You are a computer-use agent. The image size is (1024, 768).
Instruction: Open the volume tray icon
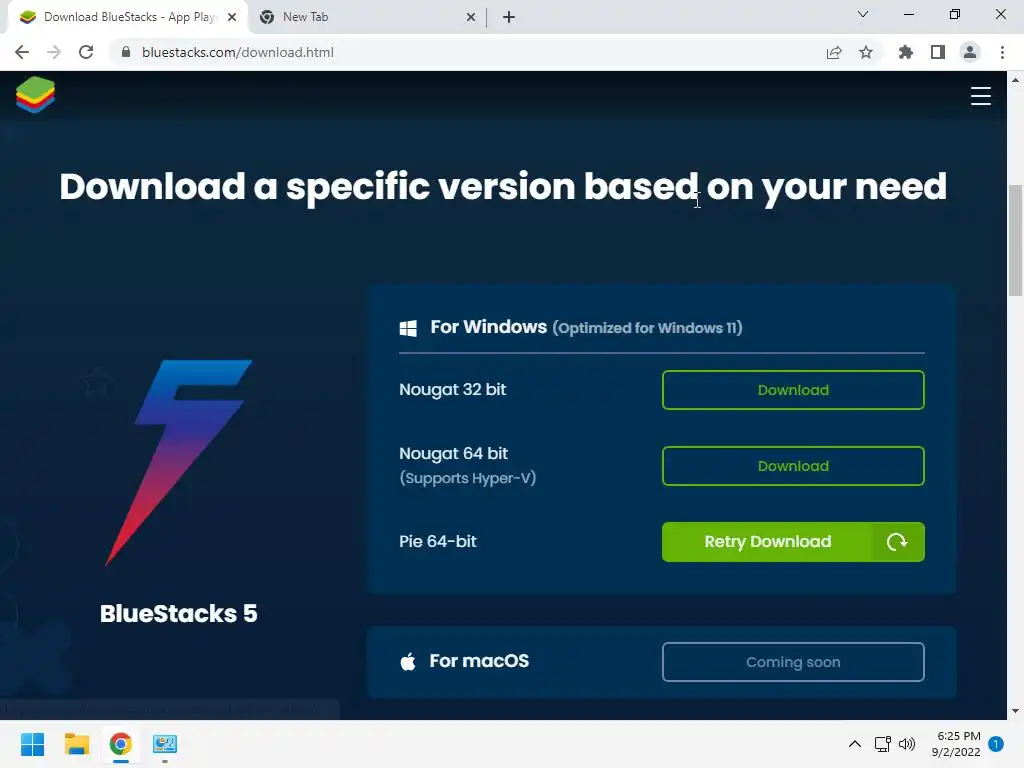[x=907, y=744]
